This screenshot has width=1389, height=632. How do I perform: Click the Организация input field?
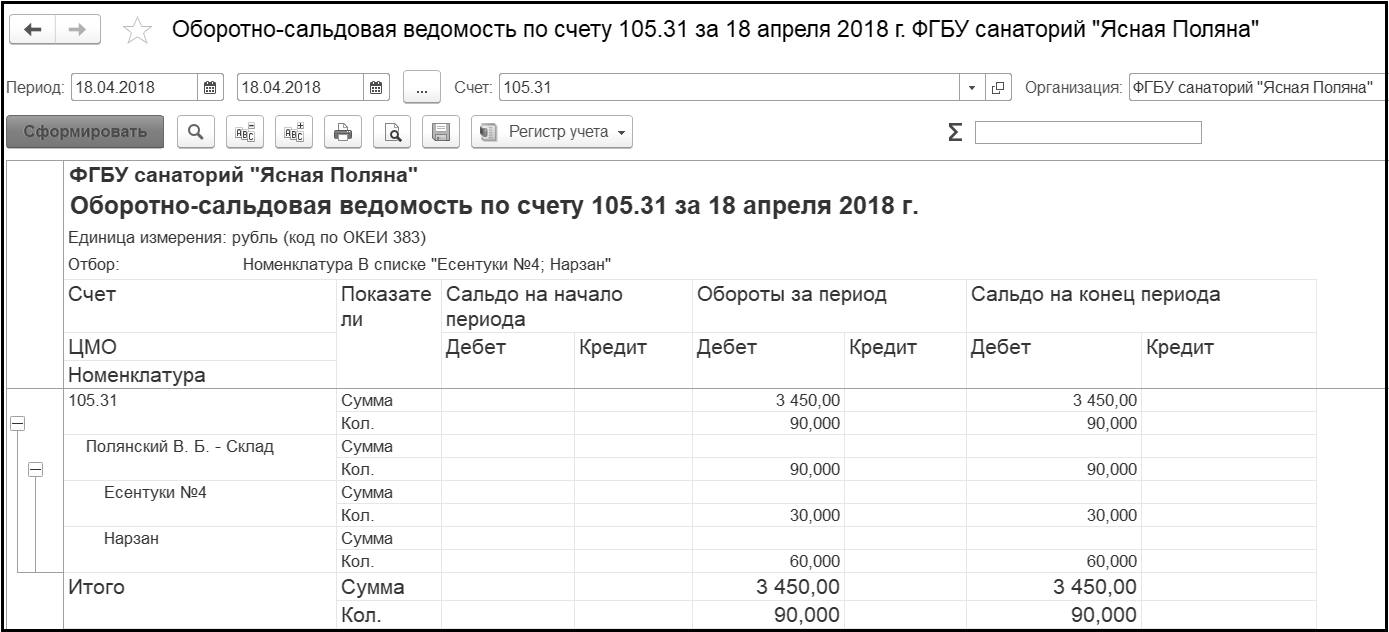click(x=1254, y=88)
